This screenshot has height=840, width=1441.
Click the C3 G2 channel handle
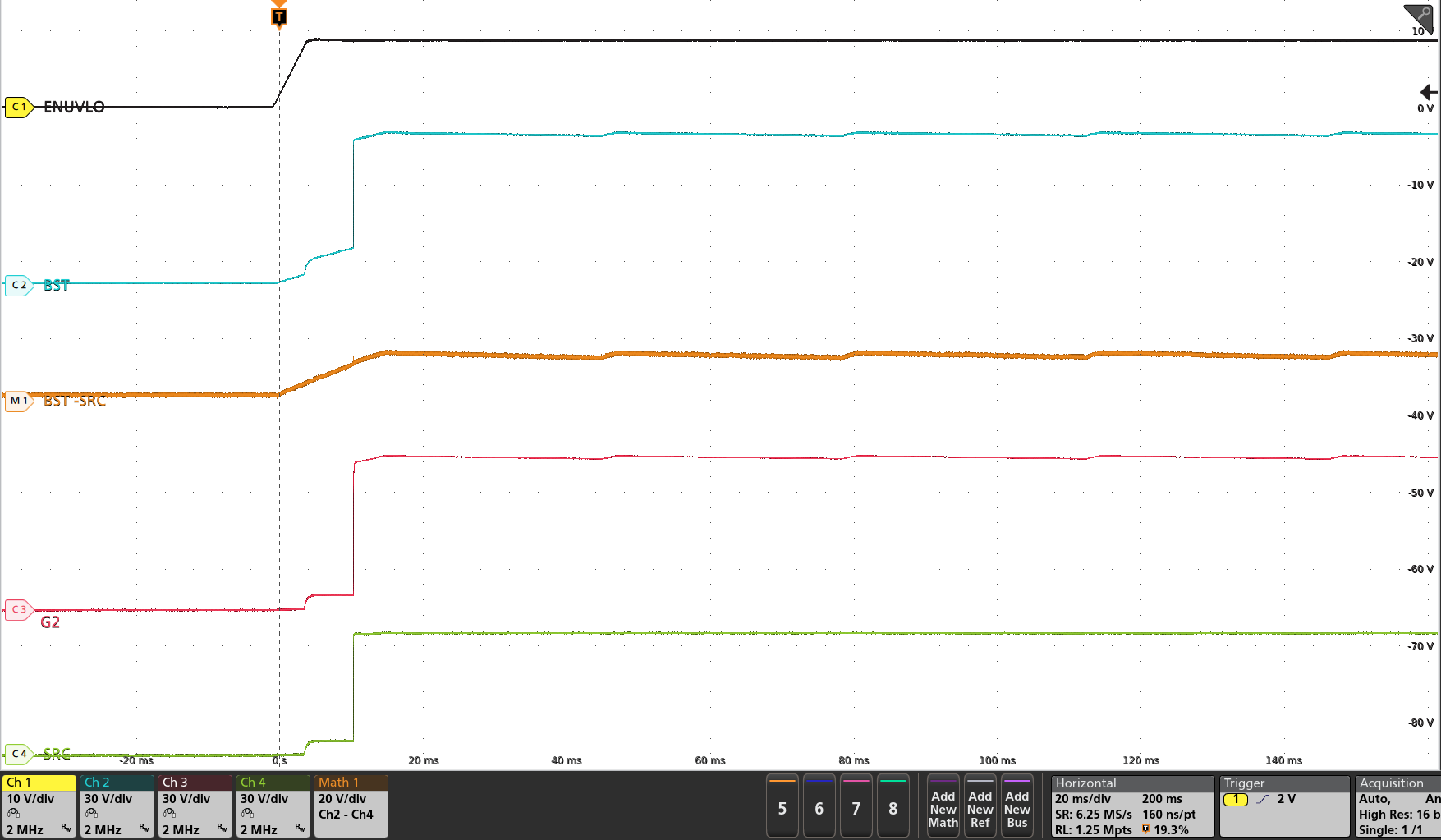coord(18,608)
